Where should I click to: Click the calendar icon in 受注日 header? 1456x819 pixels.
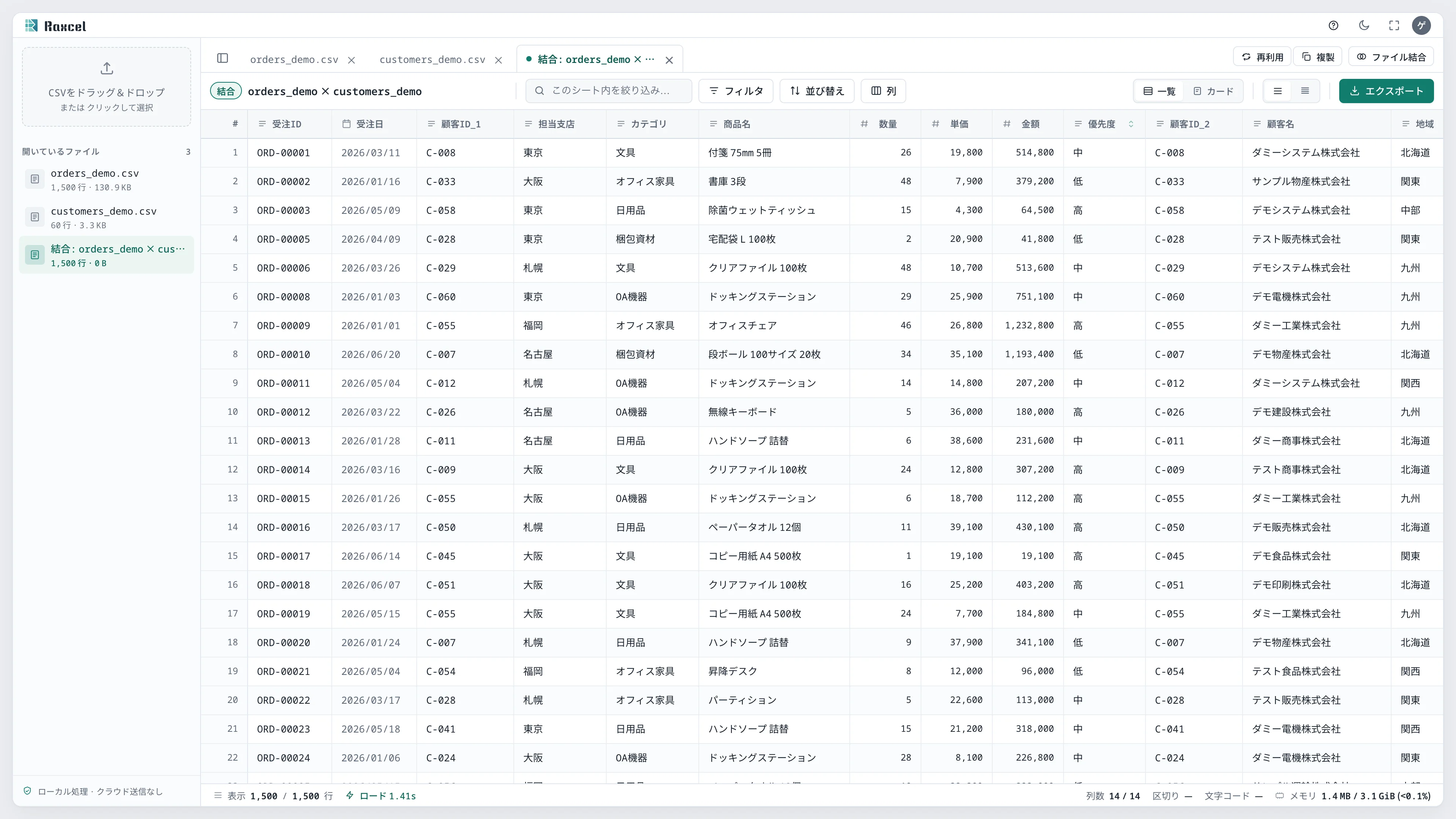[347, 124]
